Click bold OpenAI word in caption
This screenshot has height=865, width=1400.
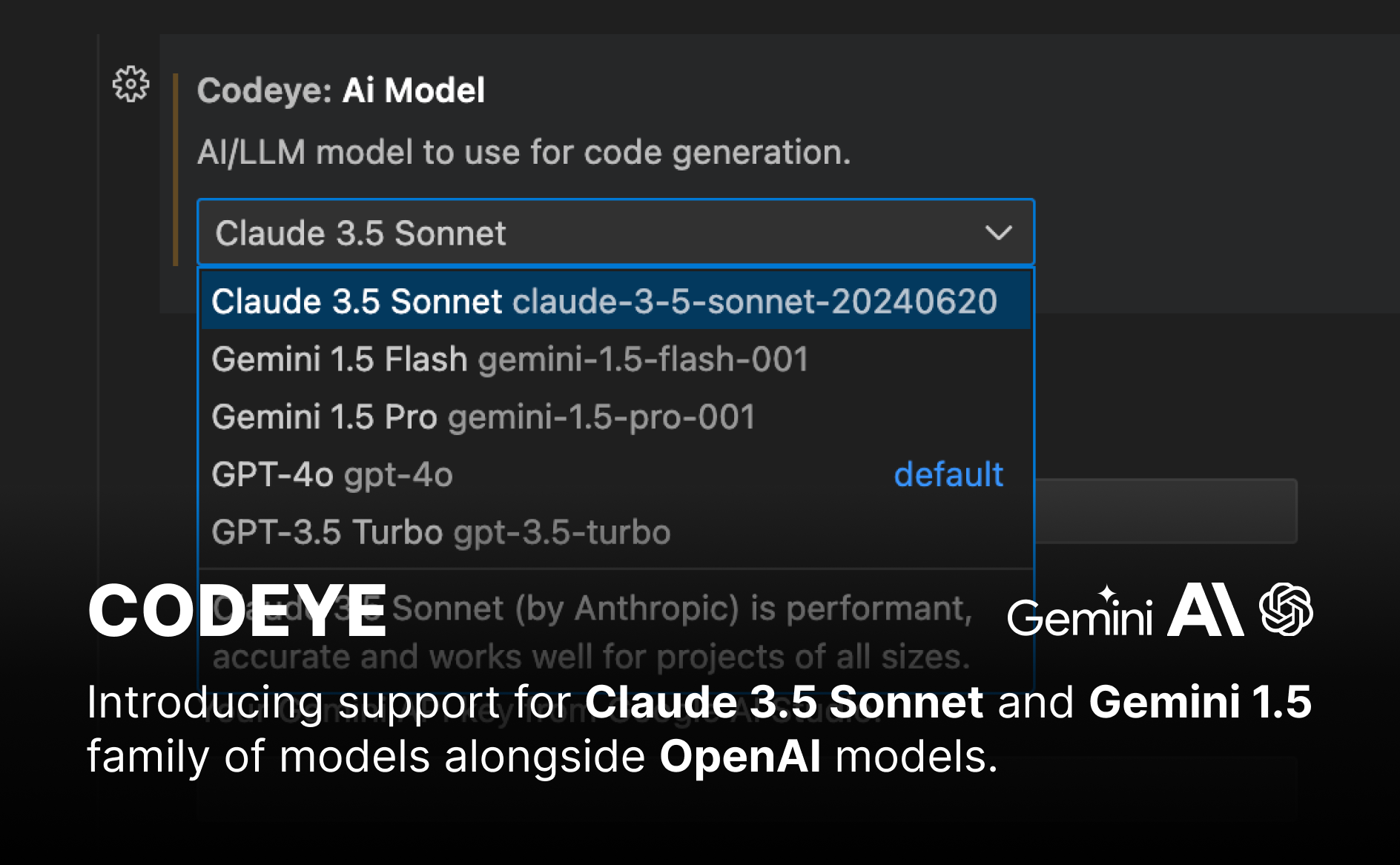pos(740,757)
